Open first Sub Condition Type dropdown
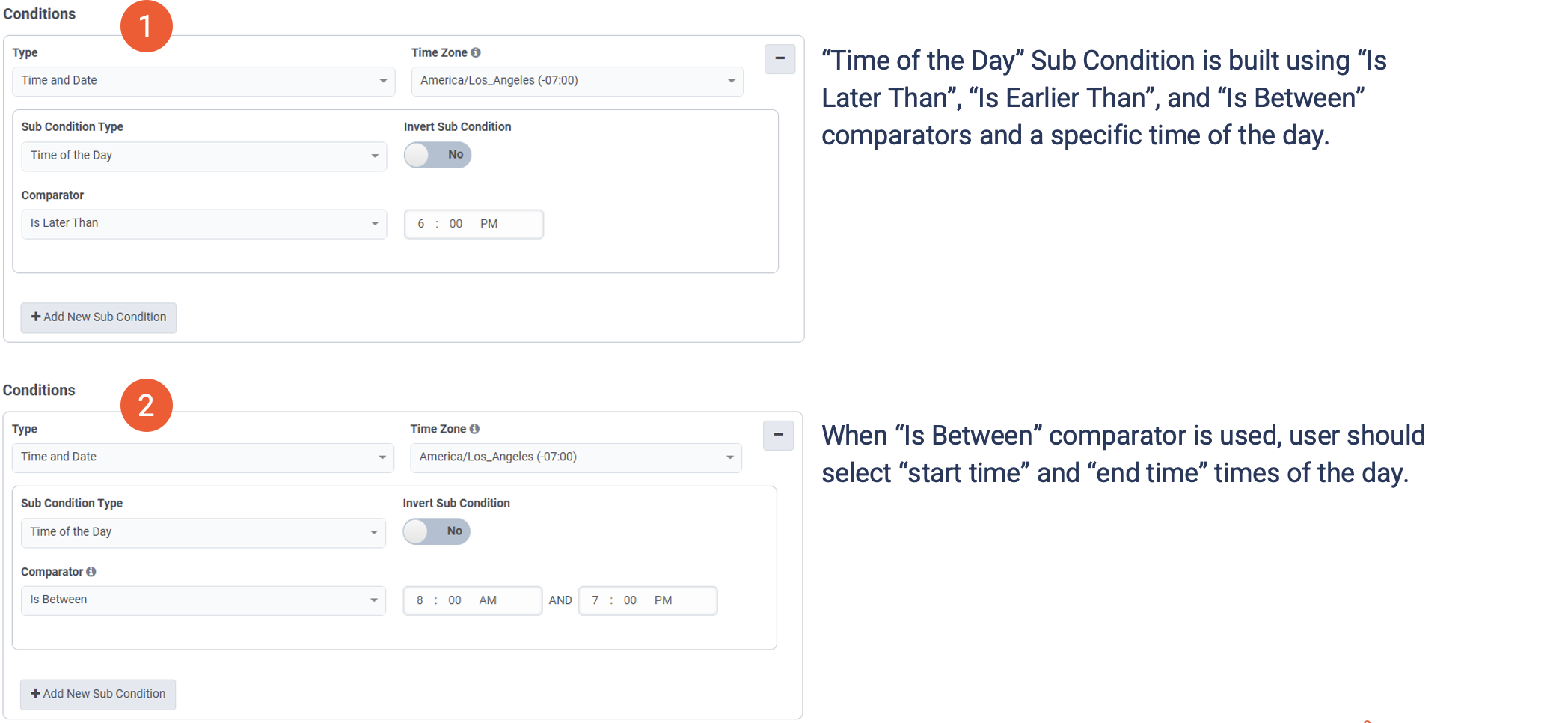The image size is (1568, 723). (x=203, y=156)
